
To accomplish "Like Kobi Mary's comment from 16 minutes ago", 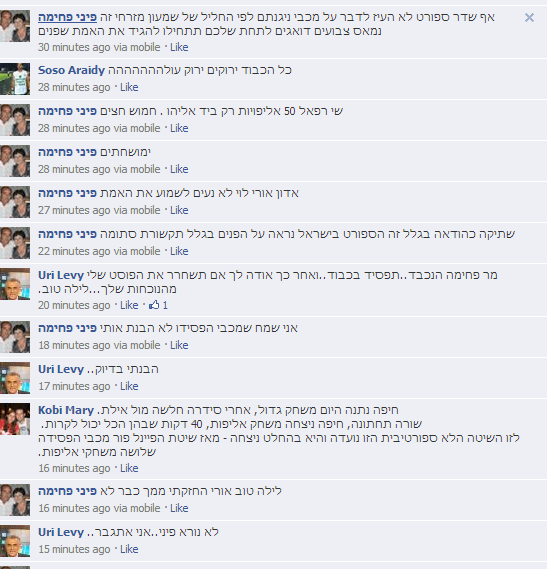I will click(129, 468).
